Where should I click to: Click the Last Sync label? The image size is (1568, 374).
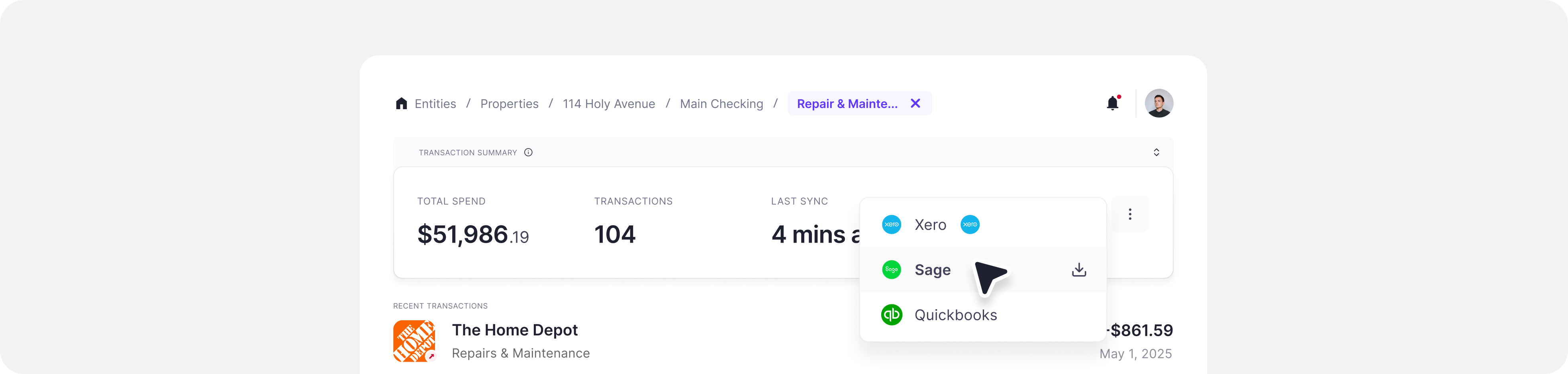pyautogui.click(x=799, y=201)
